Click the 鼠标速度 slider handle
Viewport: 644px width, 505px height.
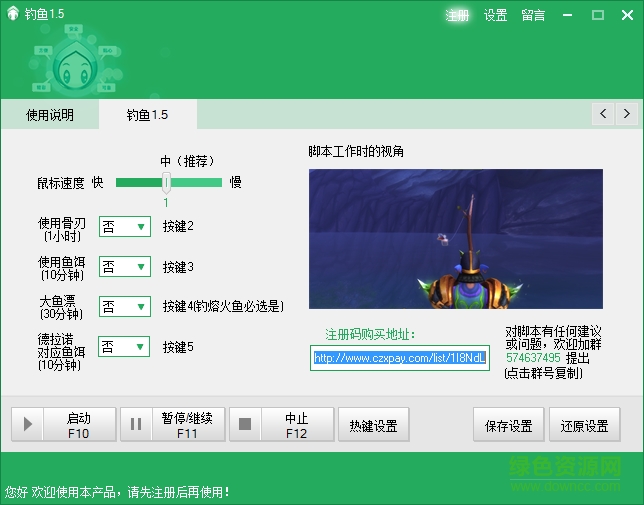pyautogui.click(x=167, y=182)
